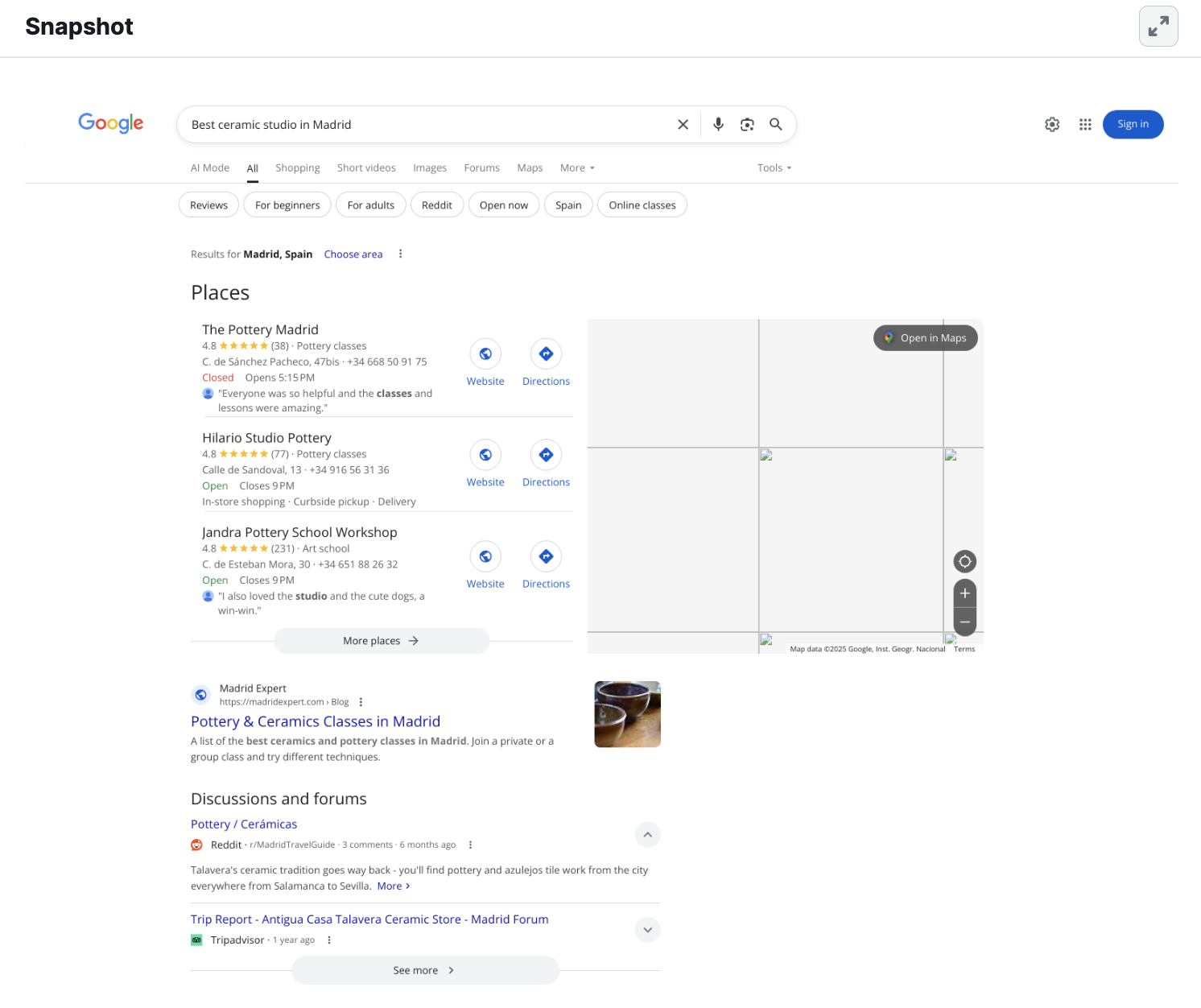Open Google quick settings gear
Image resolution: width=1201 pixels, height=1008 pixels.
coord(1052,124)
